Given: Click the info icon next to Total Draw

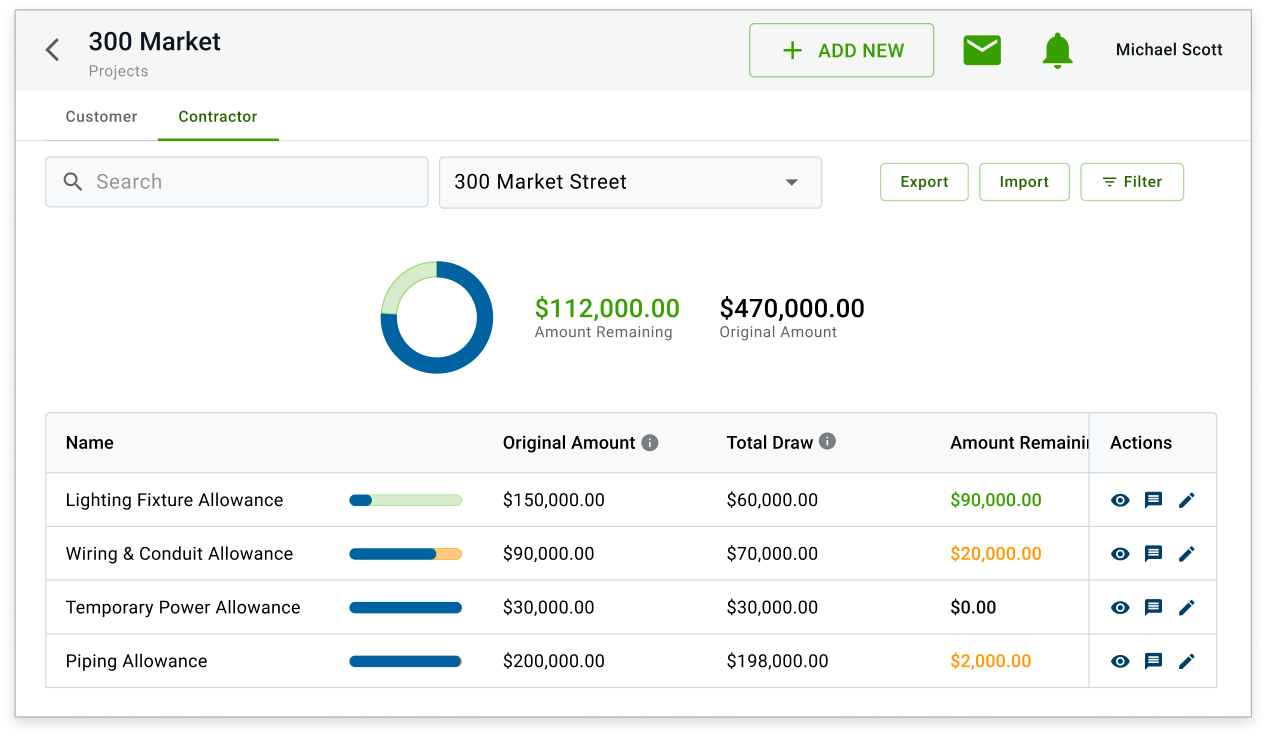Looking at the screenshot, I should (827, 441).
